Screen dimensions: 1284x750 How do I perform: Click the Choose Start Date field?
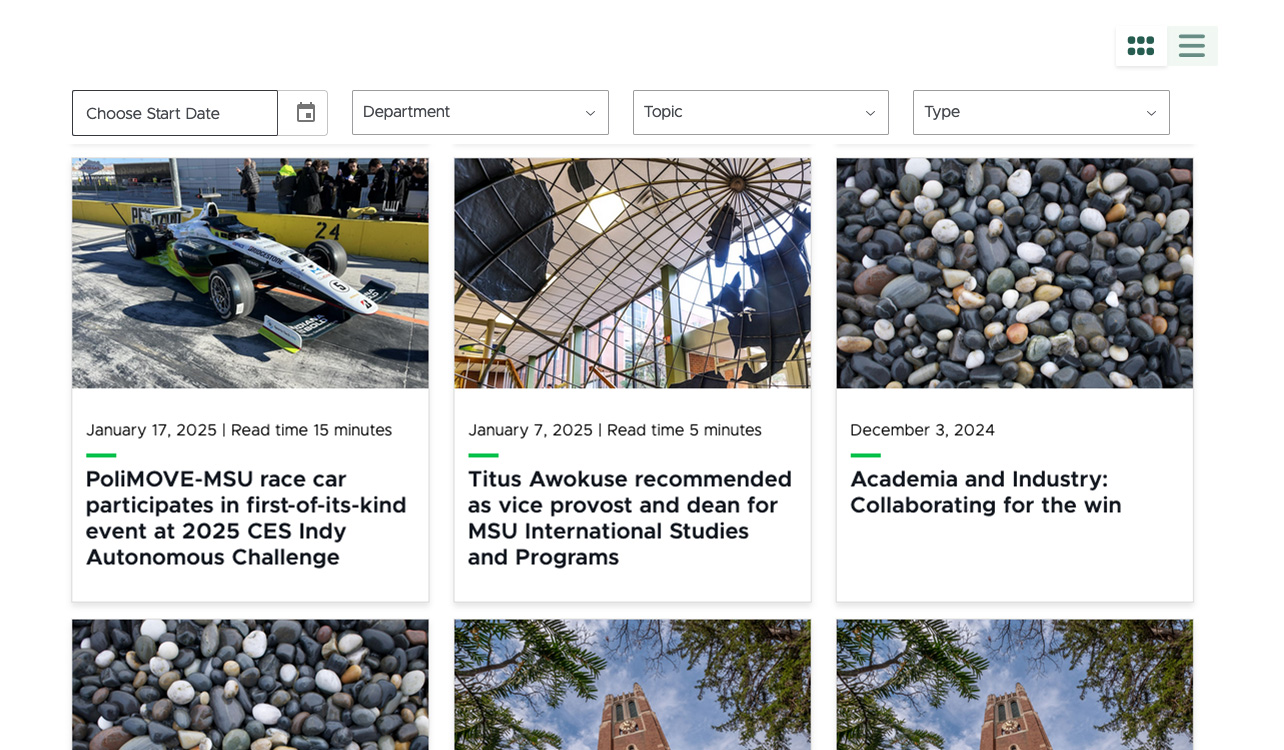tap(175, 113)
